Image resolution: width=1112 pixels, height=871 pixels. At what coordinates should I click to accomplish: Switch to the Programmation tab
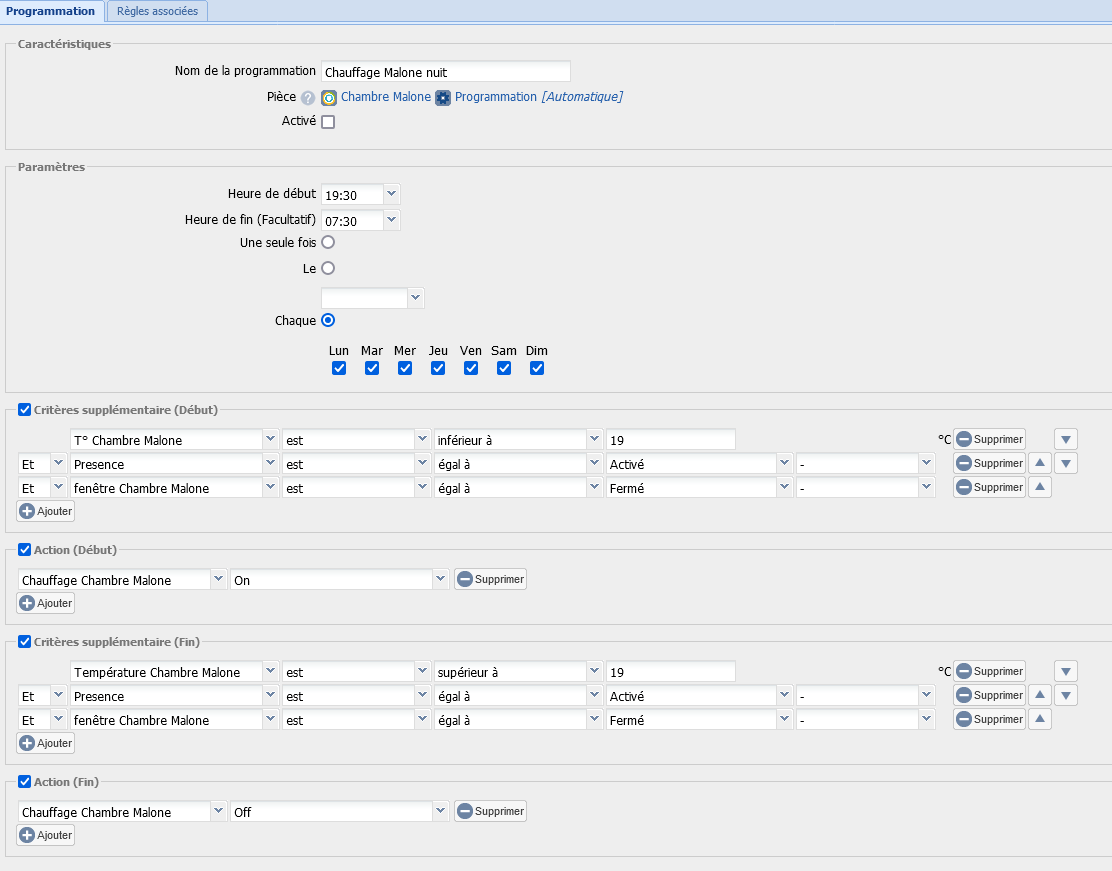click(50, 11)
